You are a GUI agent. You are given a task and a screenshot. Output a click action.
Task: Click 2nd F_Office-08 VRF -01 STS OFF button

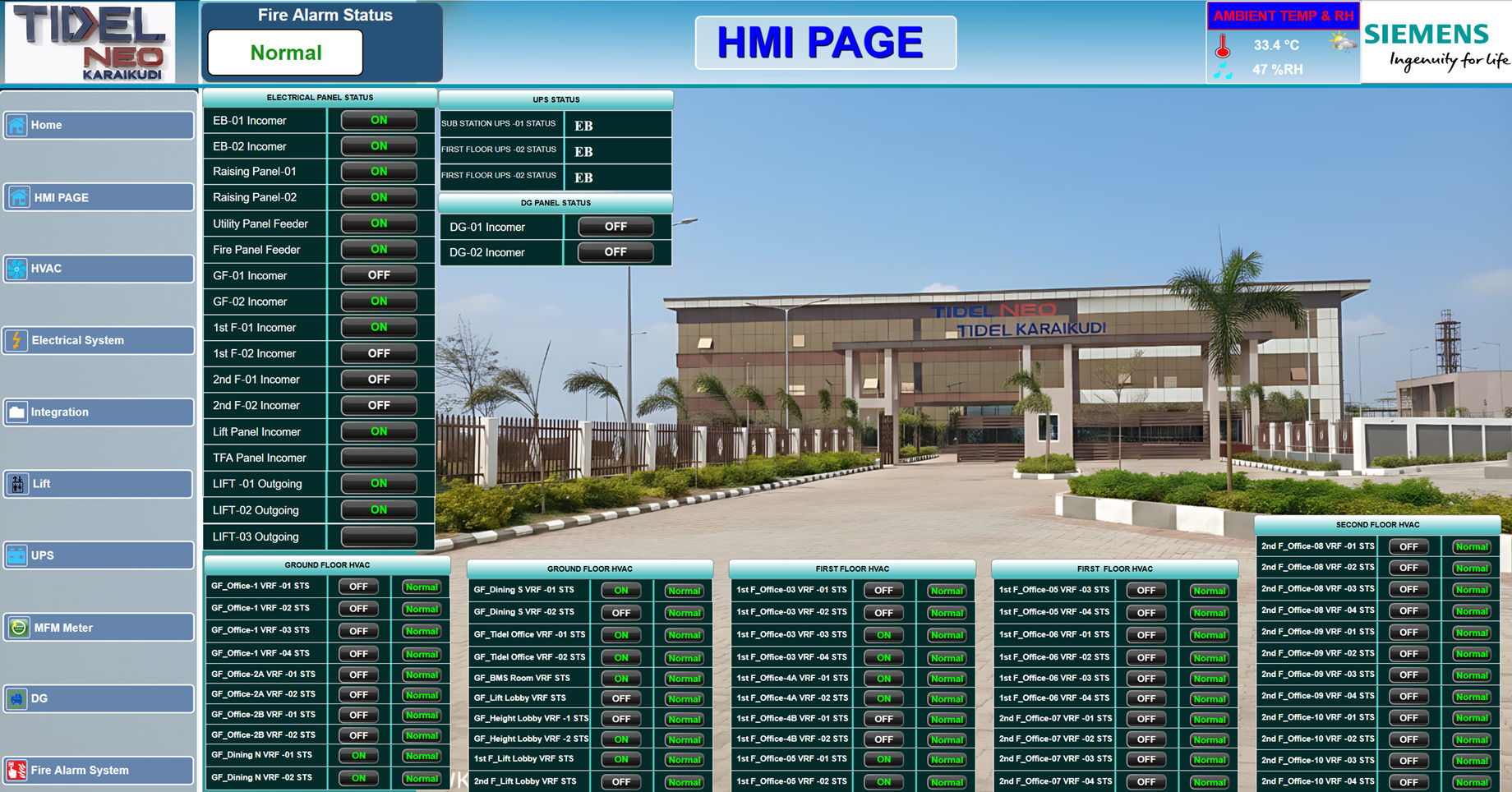(1408, 546)
